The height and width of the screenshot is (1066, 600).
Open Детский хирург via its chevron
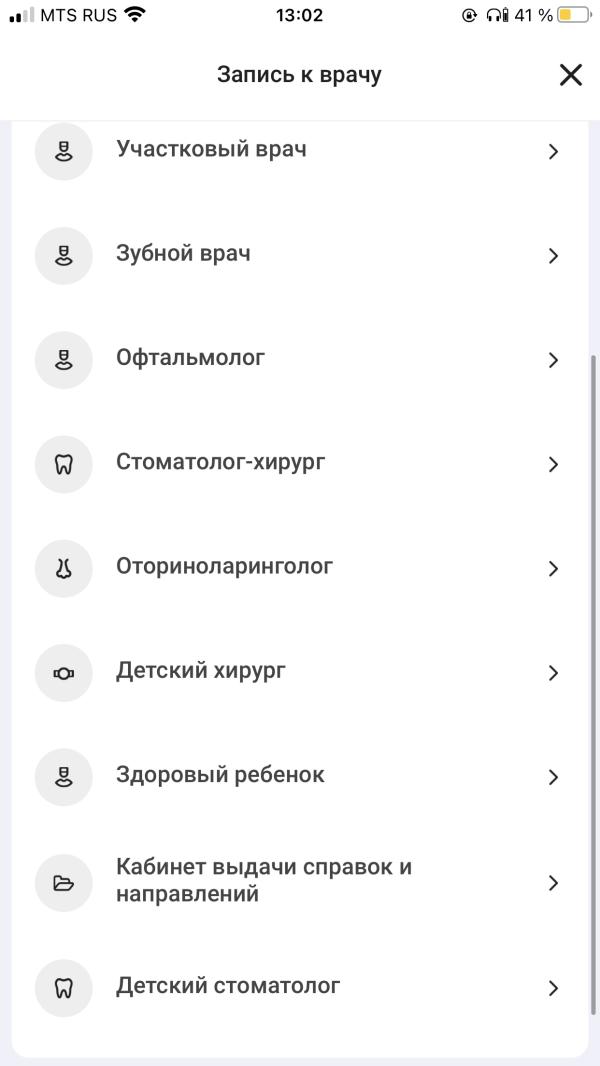(553, 673)
